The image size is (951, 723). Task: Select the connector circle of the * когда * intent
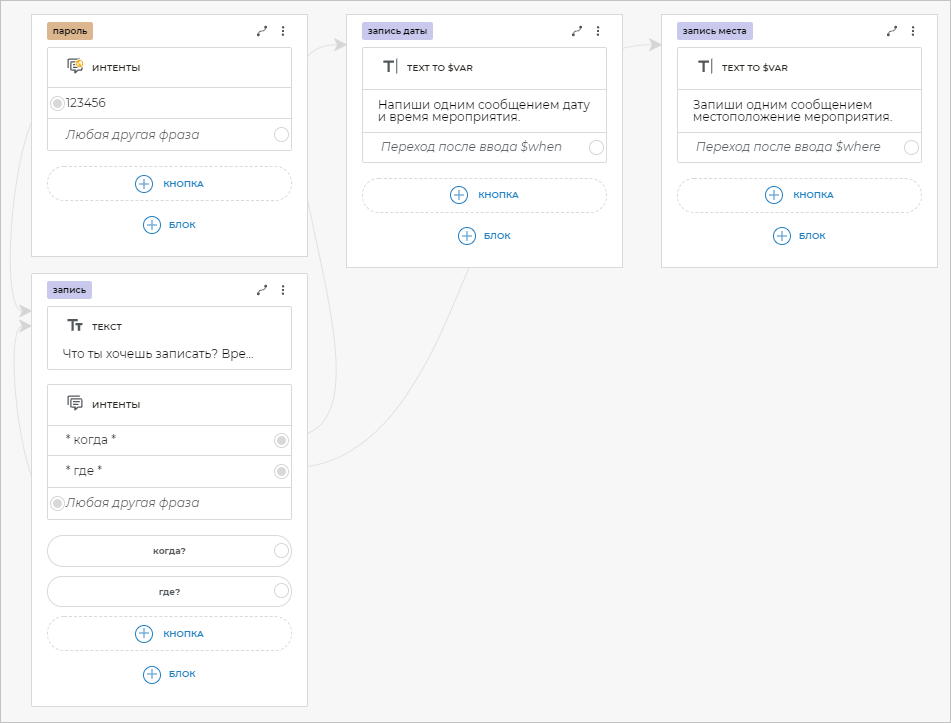282,440
